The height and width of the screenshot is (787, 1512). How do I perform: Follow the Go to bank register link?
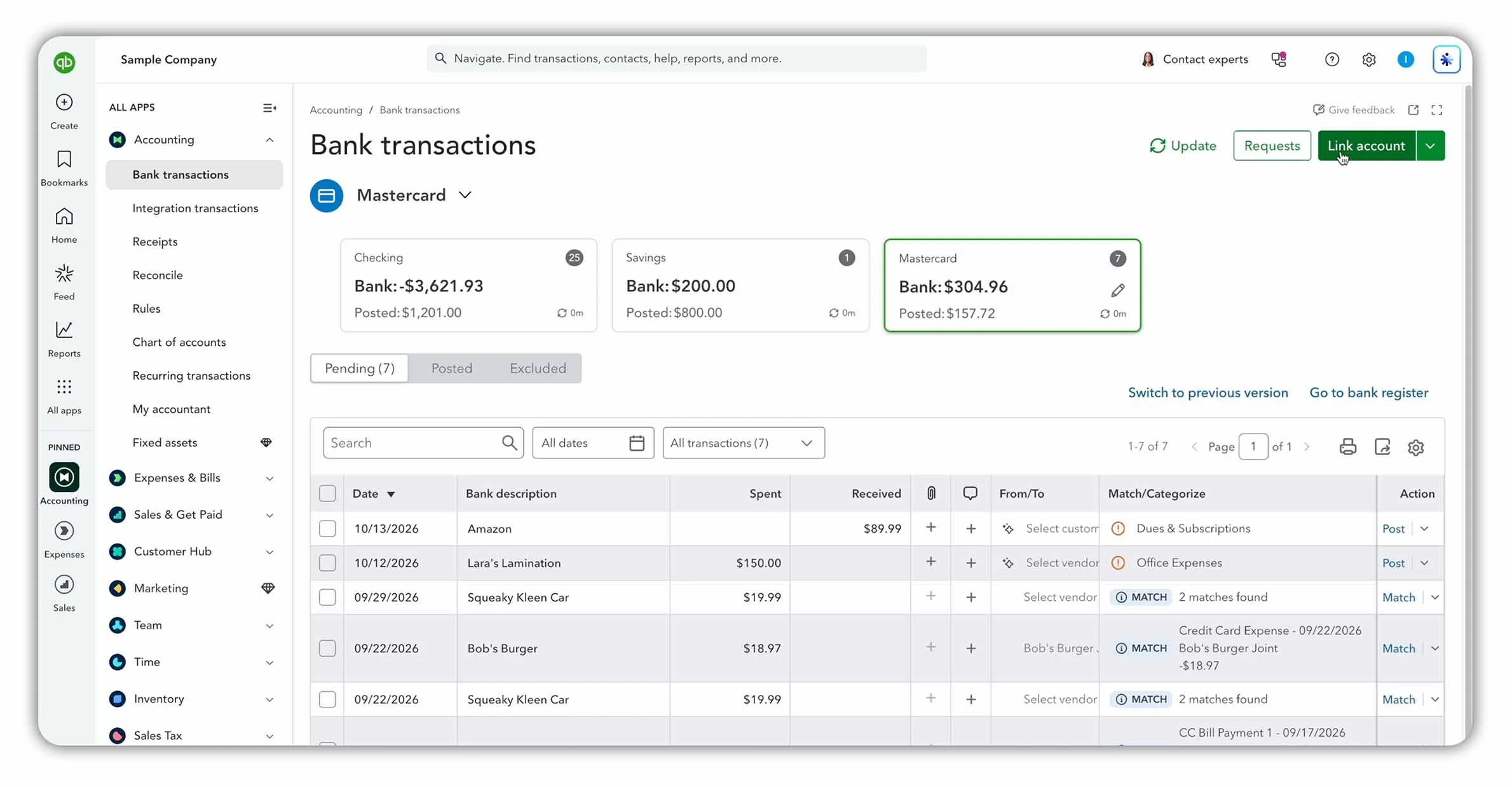(1368, 392)
